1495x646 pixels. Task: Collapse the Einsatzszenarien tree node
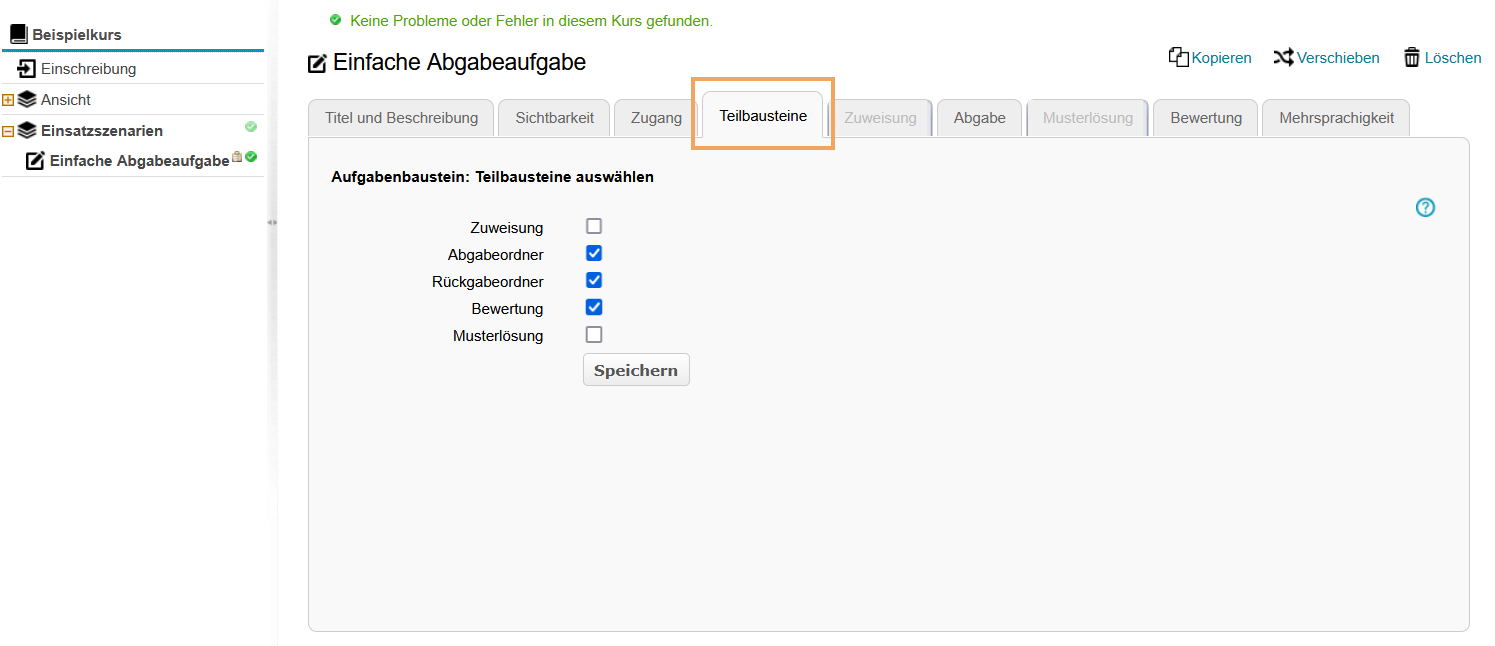tap(8, 131)
